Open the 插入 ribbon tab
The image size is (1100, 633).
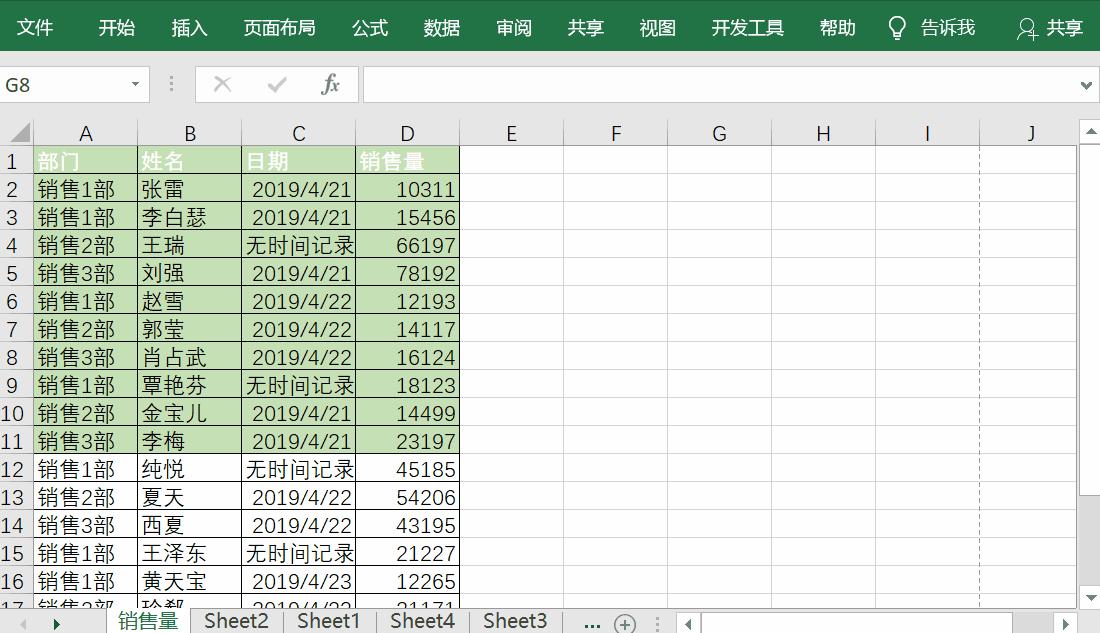[x=189, y=27]
